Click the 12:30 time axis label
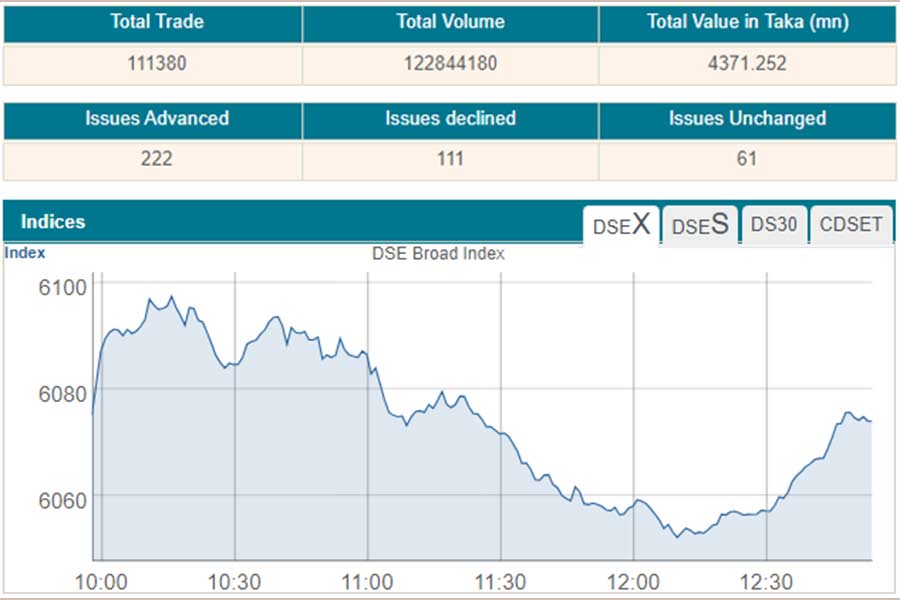The image size is (900, 600). [766, 582]
